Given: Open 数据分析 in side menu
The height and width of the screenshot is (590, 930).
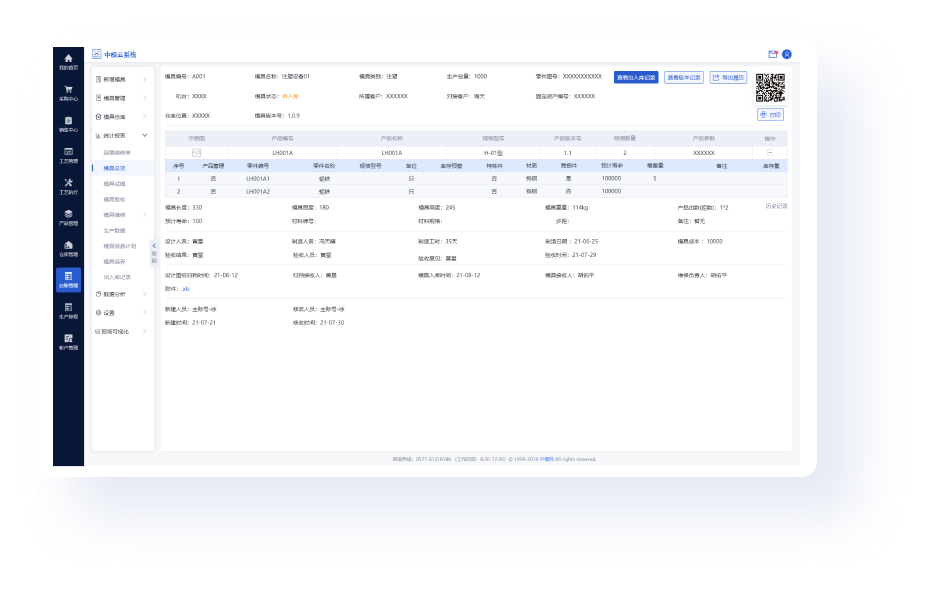Looking at the screenshot, I should point(114,294).
